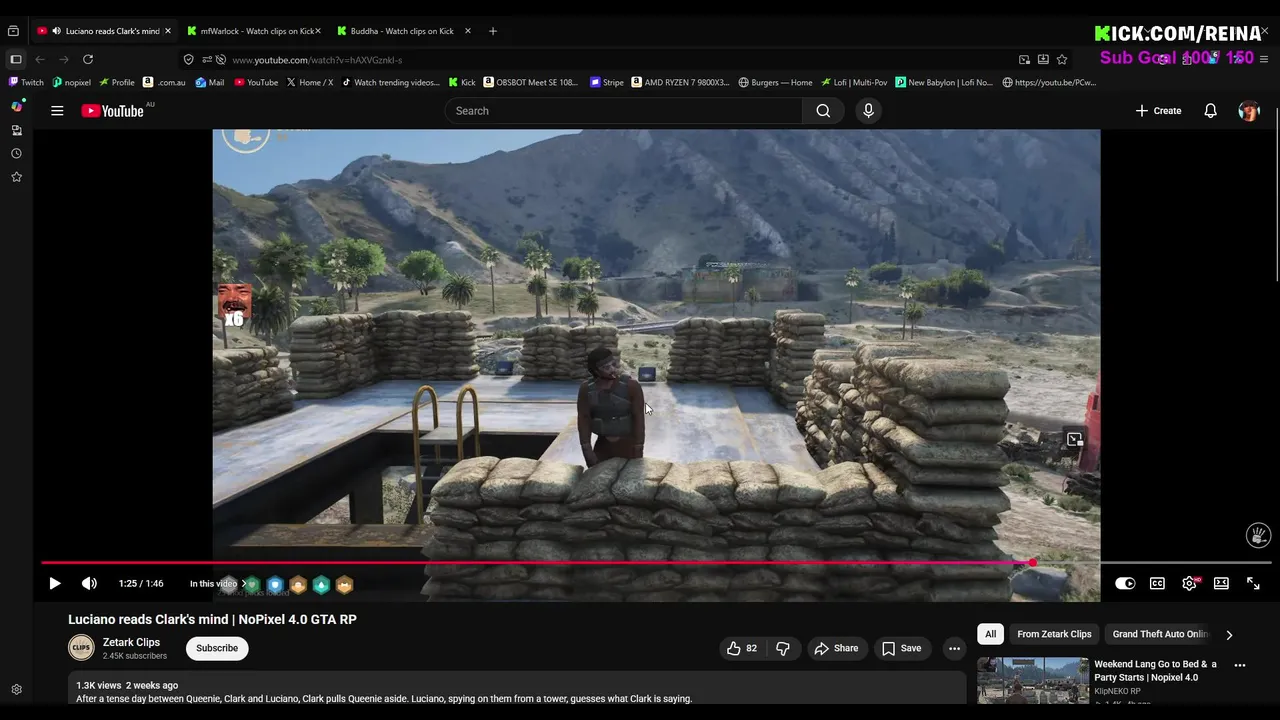Toggle the autoplay switch
Viewport: 1280px width, 720px height.
click(1125, 583)
